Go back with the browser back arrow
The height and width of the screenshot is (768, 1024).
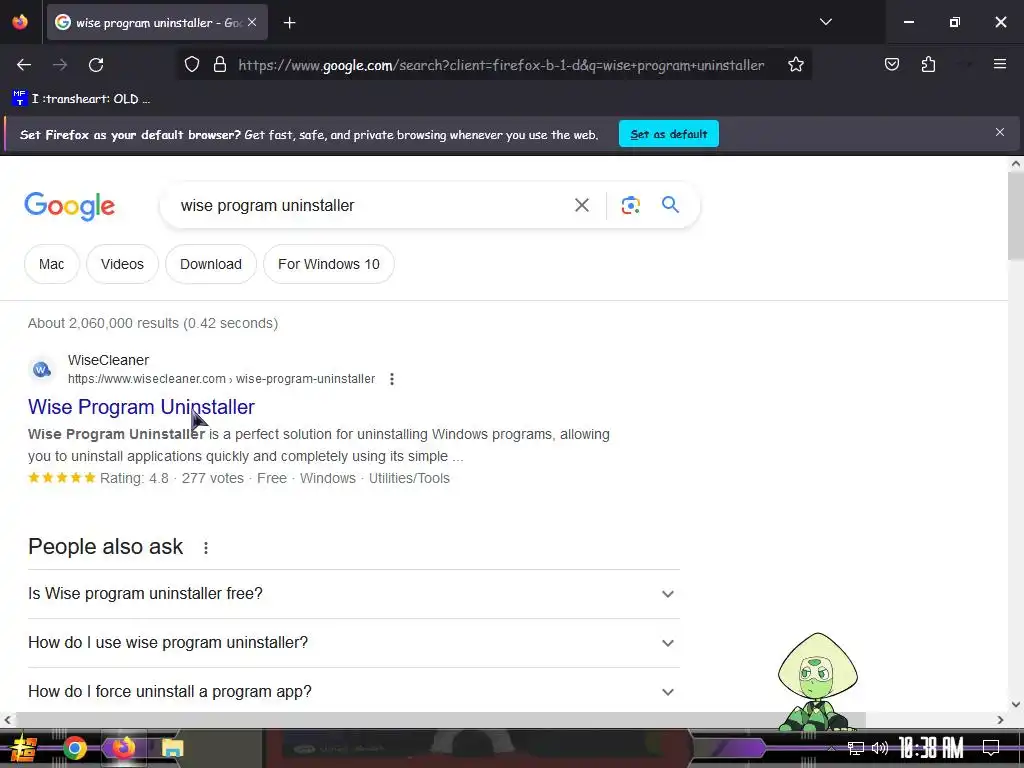24,65
